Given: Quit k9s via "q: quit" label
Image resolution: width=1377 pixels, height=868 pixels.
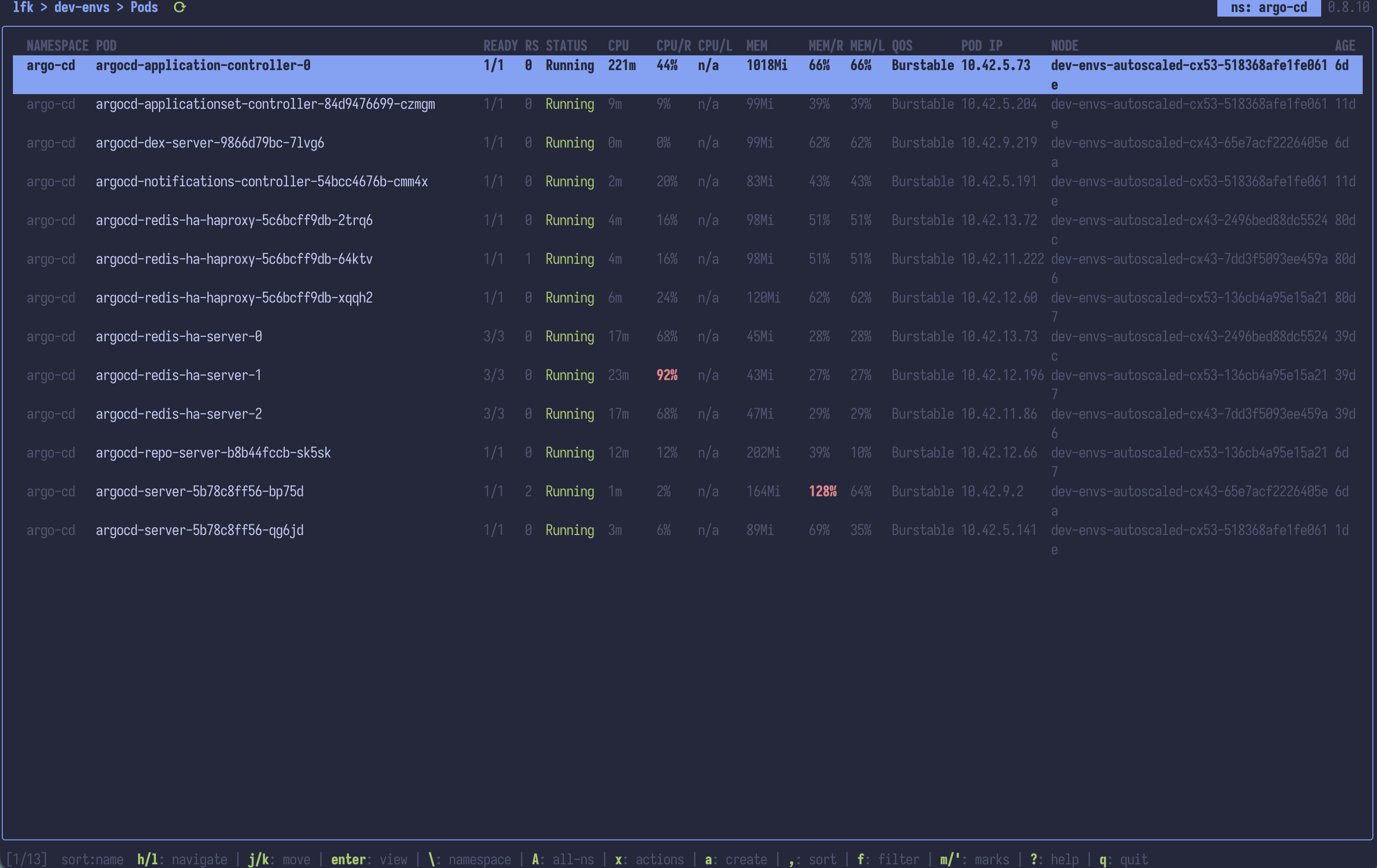Looking at the screenshot, I should pos(1123,859).
